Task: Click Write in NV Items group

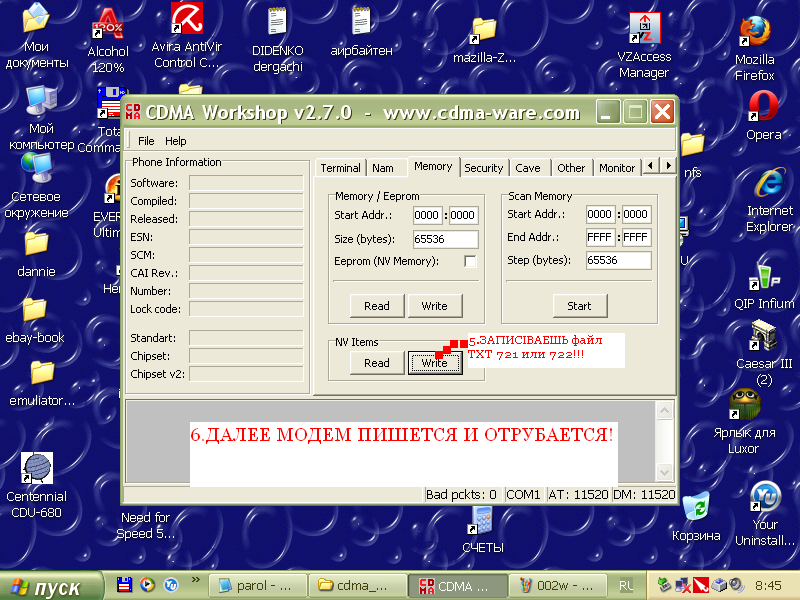Action: 435,363
